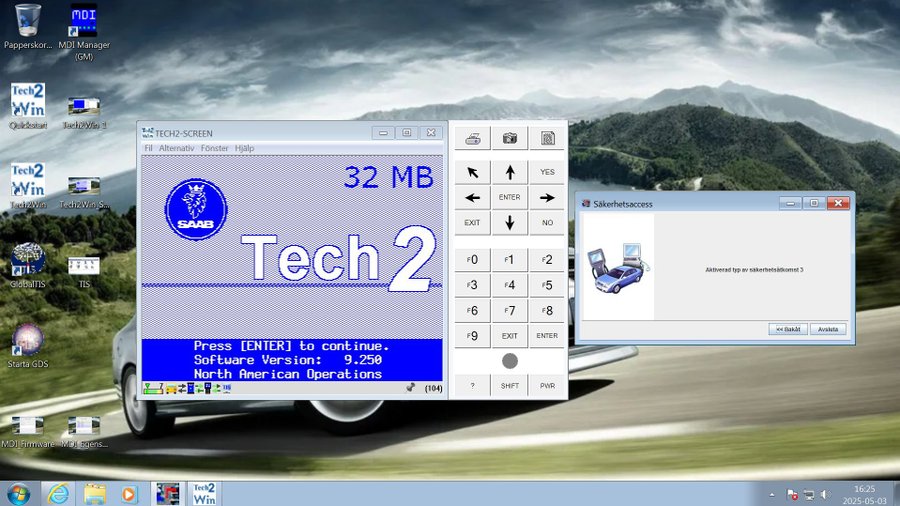Select the Tech2Win desktop icon
This screenshot has height=506, width=900.
28,187
